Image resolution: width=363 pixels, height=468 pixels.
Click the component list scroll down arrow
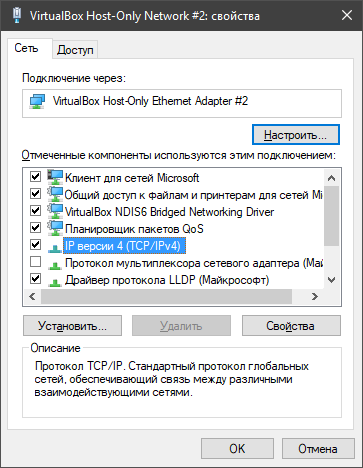331,280
